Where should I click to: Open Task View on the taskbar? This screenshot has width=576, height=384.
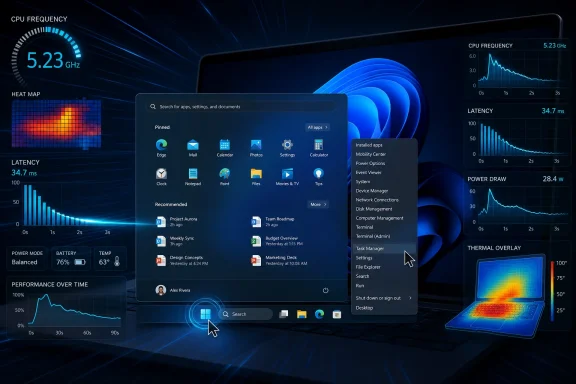tap(284, 314)
